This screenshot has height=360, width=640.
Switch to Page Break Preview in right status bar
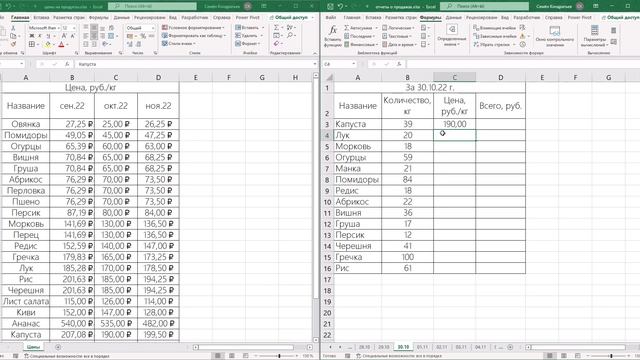point(578,356)
